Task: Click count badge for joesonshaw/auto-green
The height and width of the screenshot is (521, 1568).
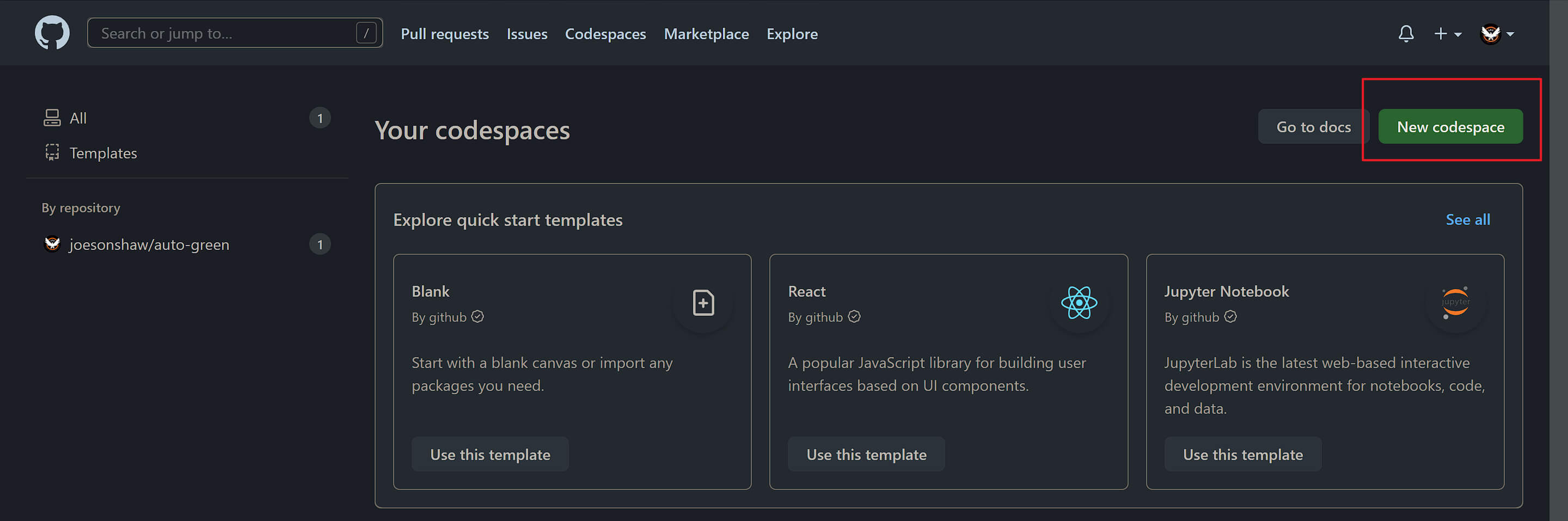Action: pos(320,244)
